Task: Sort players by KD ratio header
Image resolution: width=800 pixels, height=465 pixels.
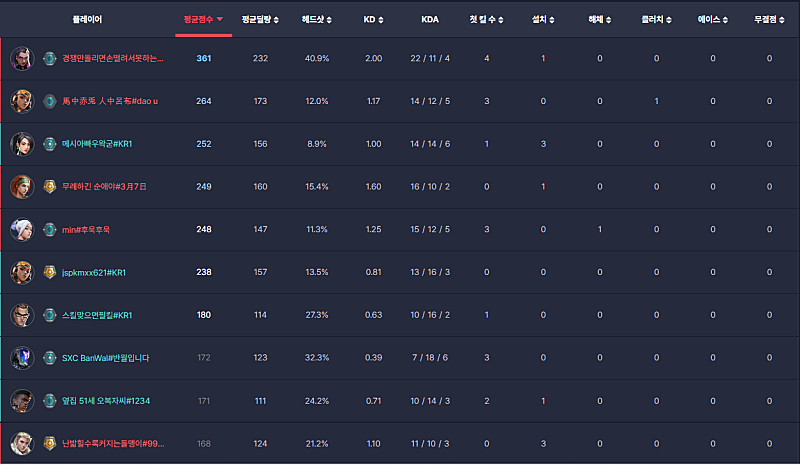Action: coord(374,19)
